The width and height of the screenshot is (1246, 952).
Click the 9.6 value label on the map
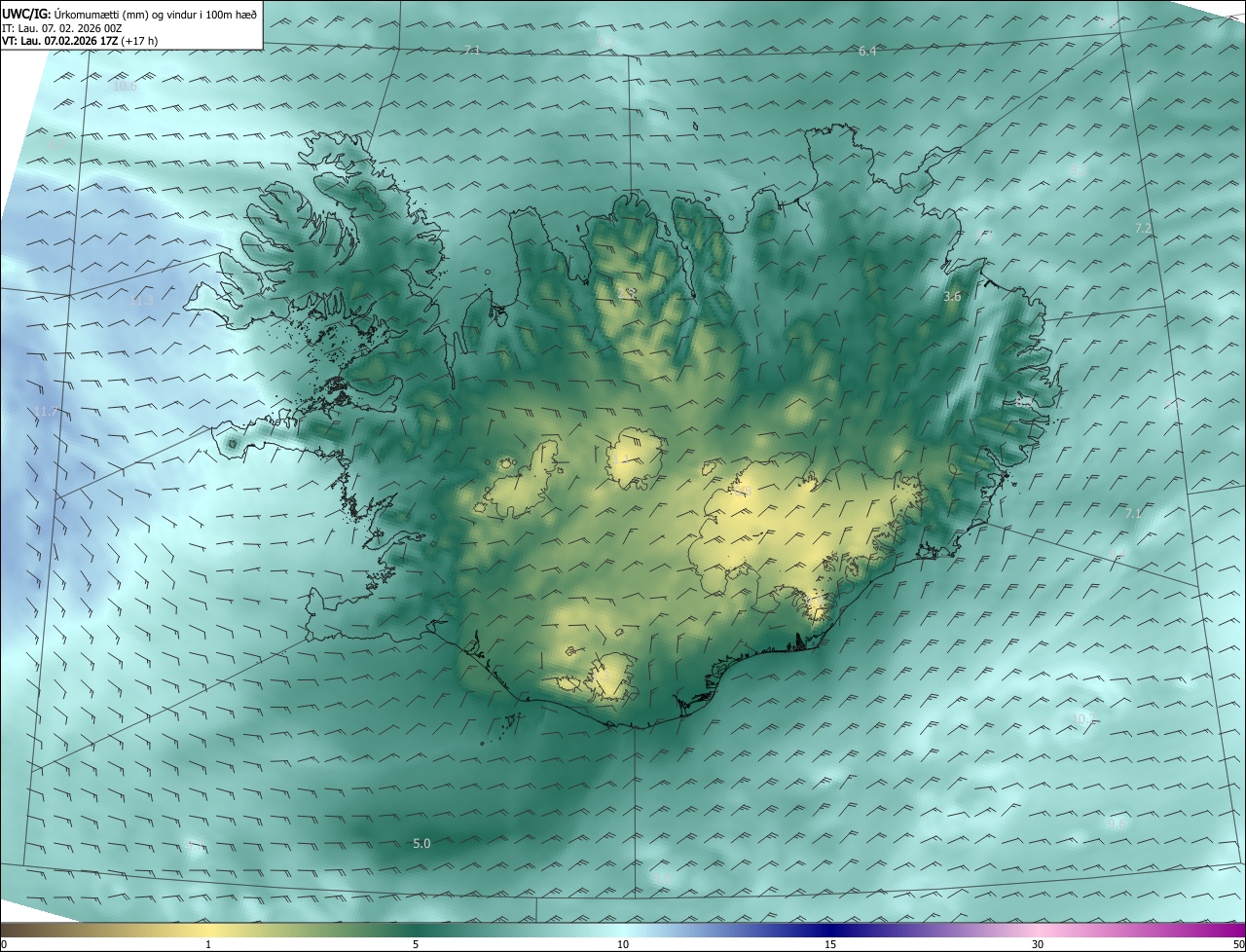(1118, 824)
